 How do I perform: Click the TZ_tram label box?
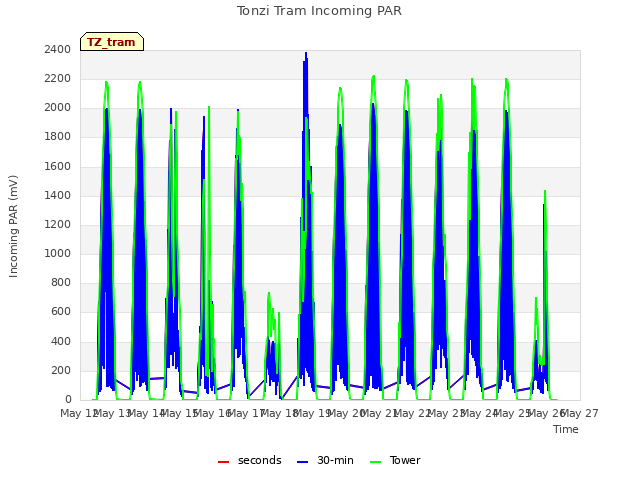112,42
